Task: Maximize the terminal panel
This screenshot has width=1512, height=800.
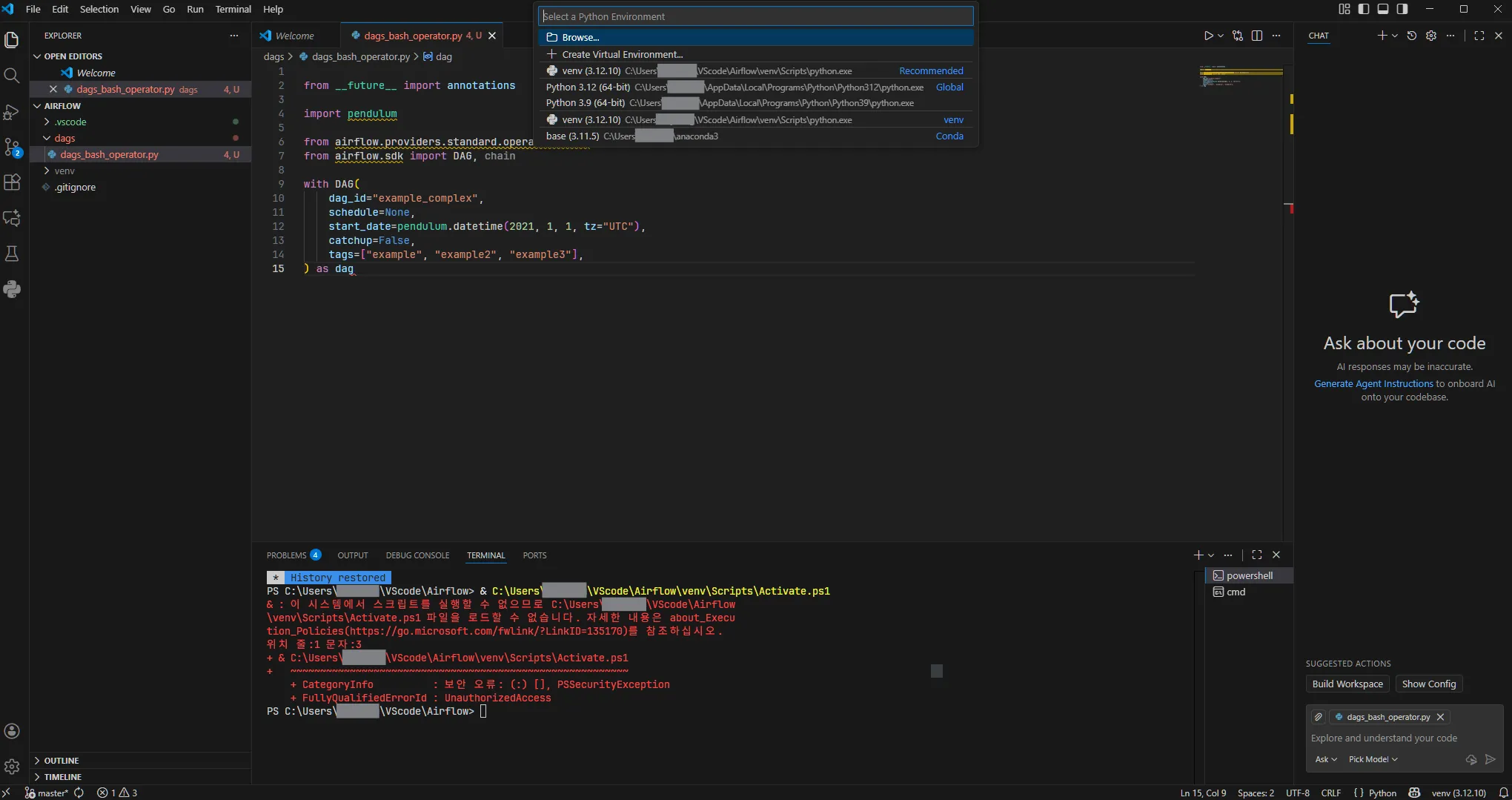Action: click(1256, 555)
